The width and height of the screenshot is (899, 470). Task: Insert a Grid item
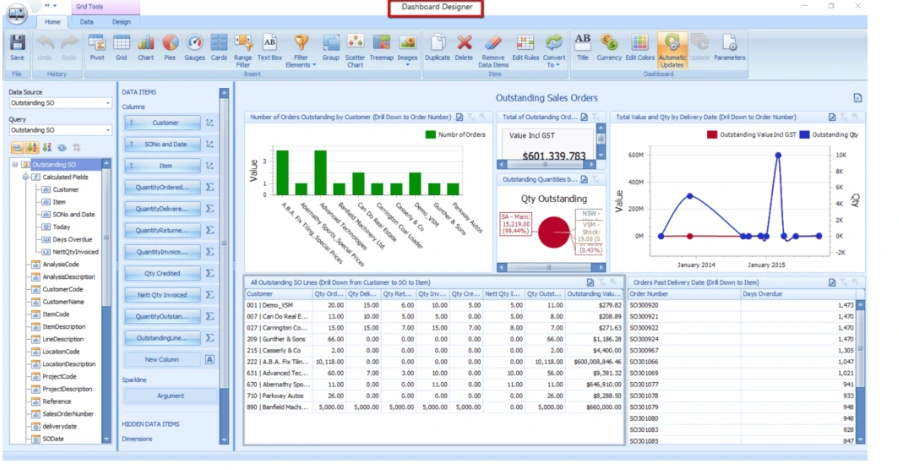[121, 47]
